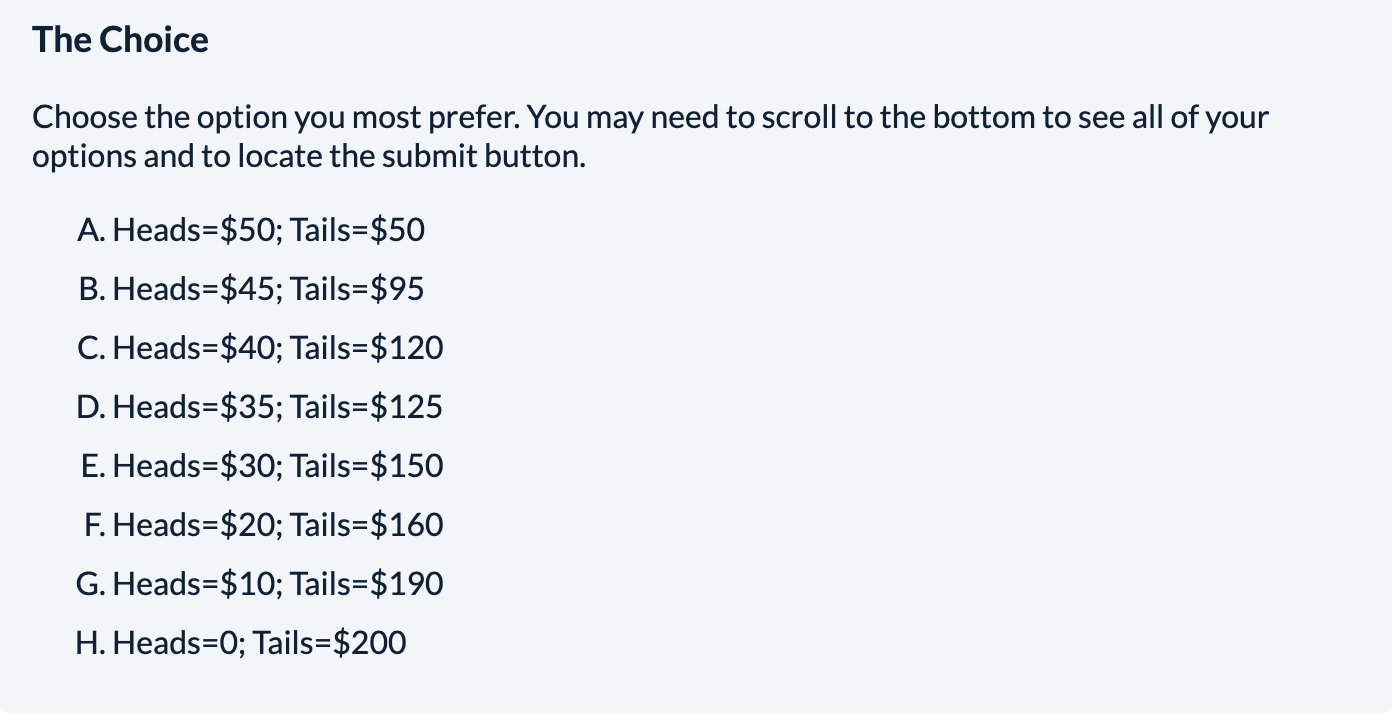Click the instruction paragraph about scrolling
The width and height of the screenshot is (1392, 718).
650,137
